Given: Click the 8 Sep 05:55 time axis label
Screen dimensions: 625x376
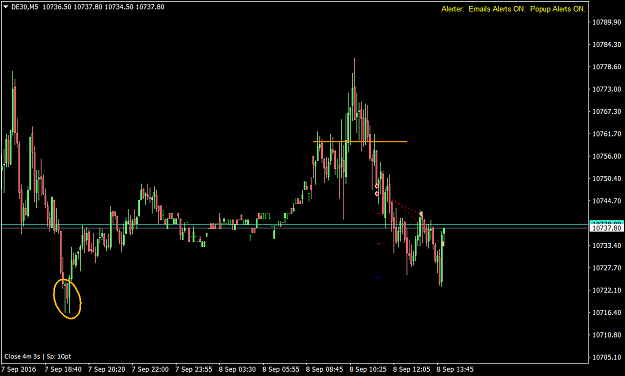Looking at the screenshot, I should point(281,369).
